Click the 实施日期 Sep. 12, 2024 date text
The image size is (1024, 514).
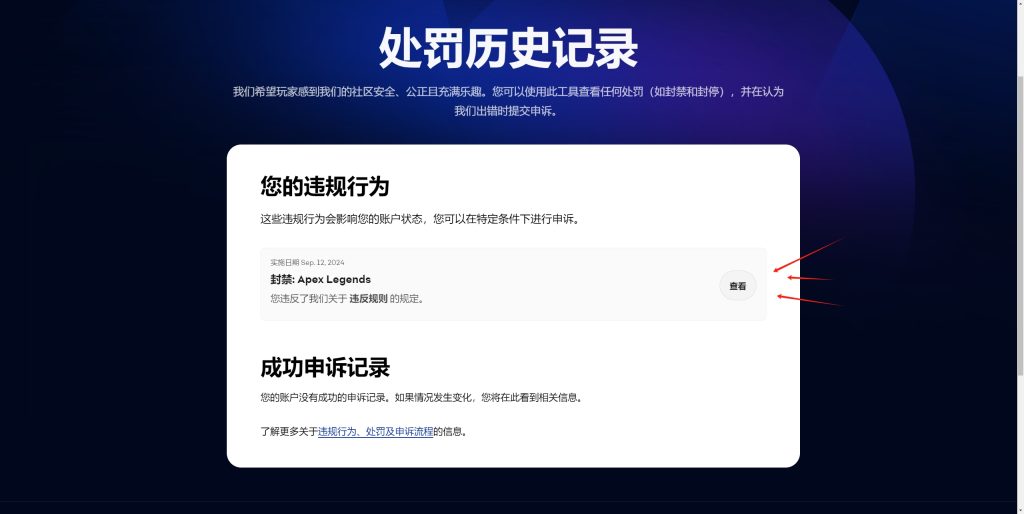point(308,263)
